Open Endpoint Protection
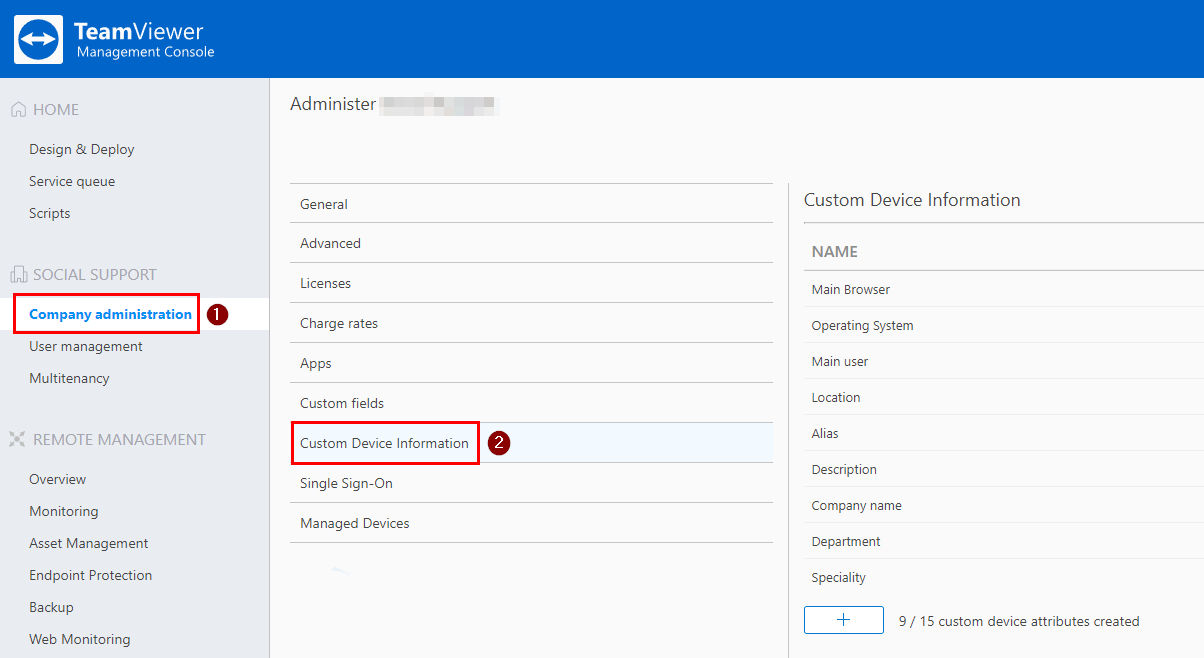Screen dimensions: 1204x658 tap(91, 575)
